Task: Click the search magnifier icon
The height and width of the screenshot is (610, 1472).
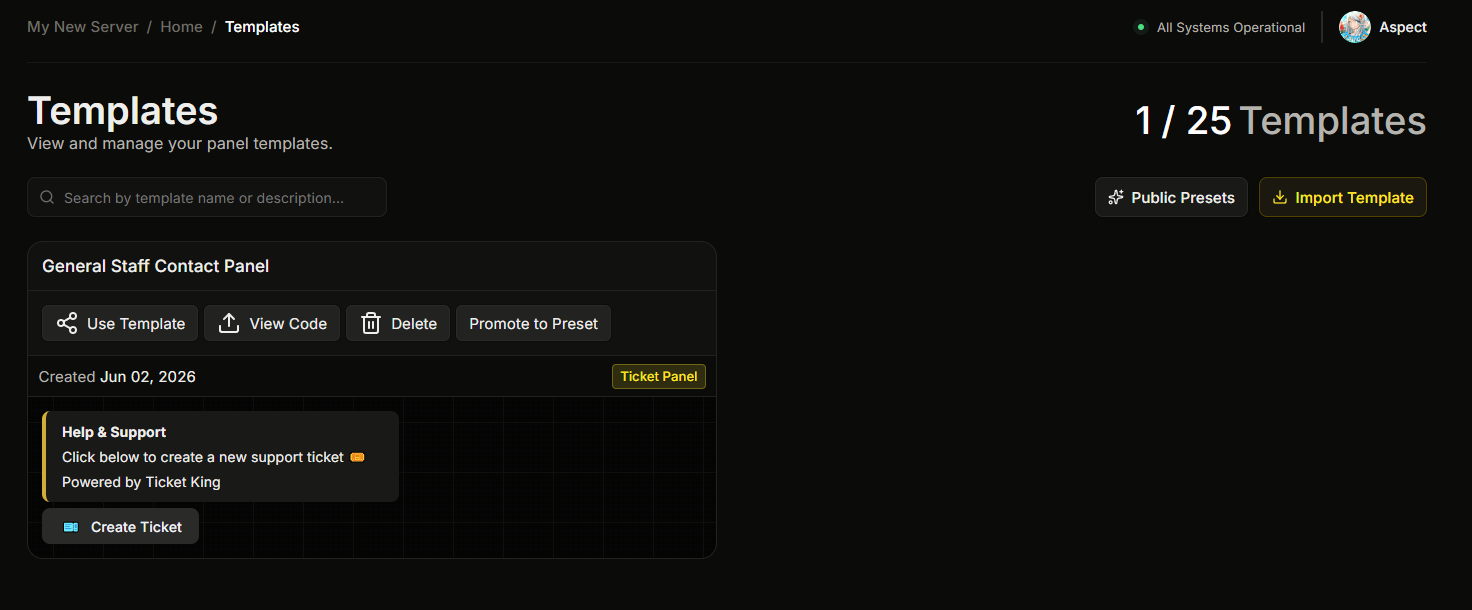Action: (x=47, y=197)
